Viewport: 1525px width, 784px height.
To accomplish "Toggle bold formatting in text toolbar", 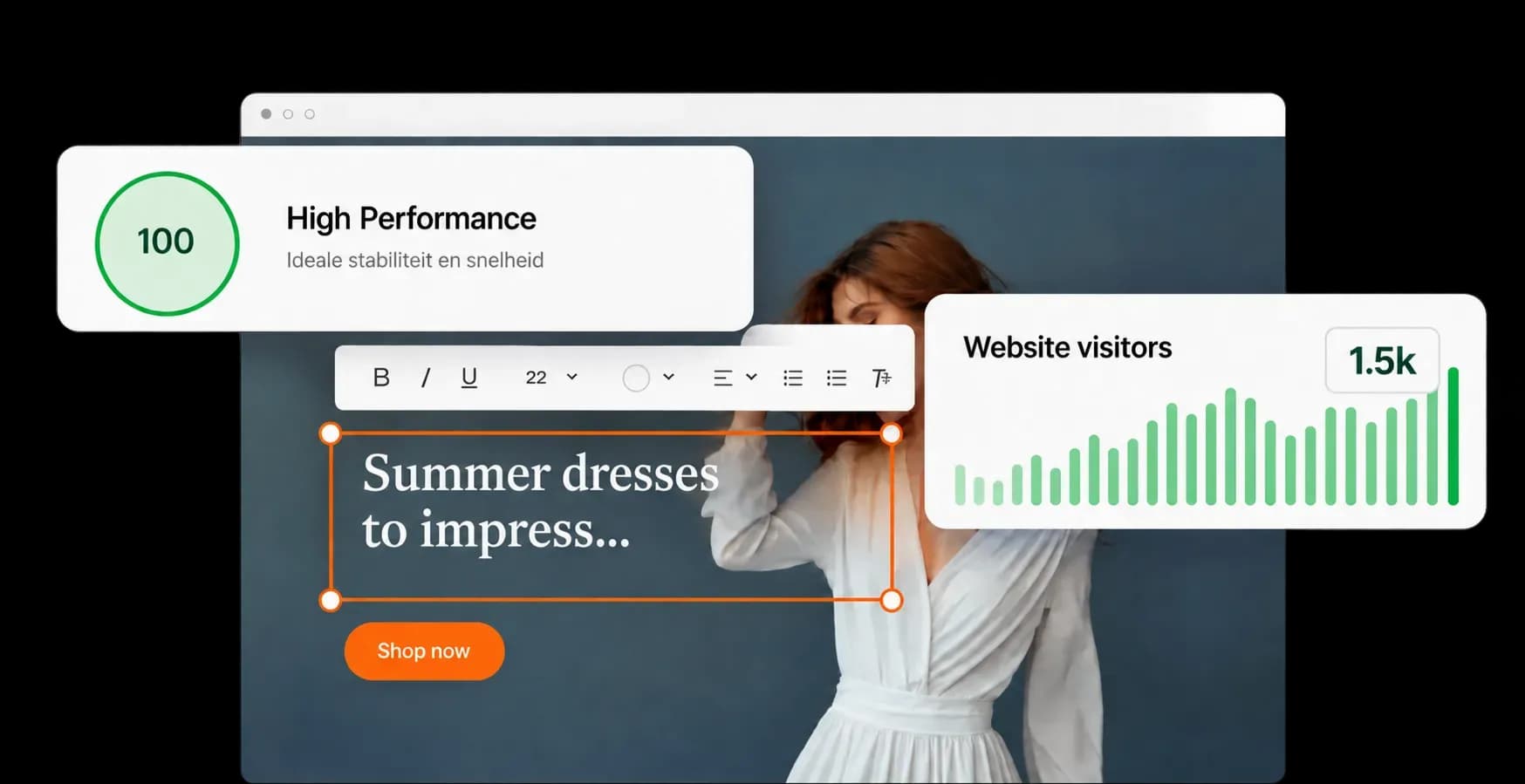I will [x=381, y=377].
